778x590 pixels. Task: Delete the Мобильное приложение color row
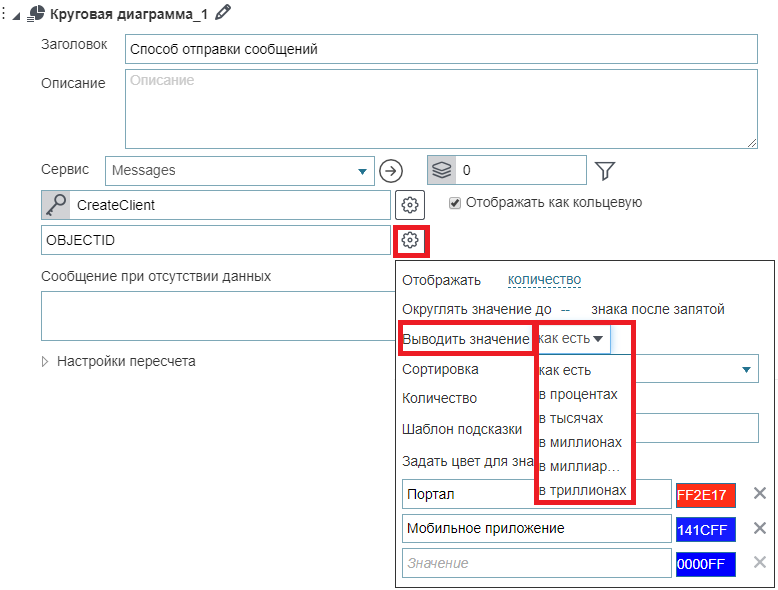759,528
